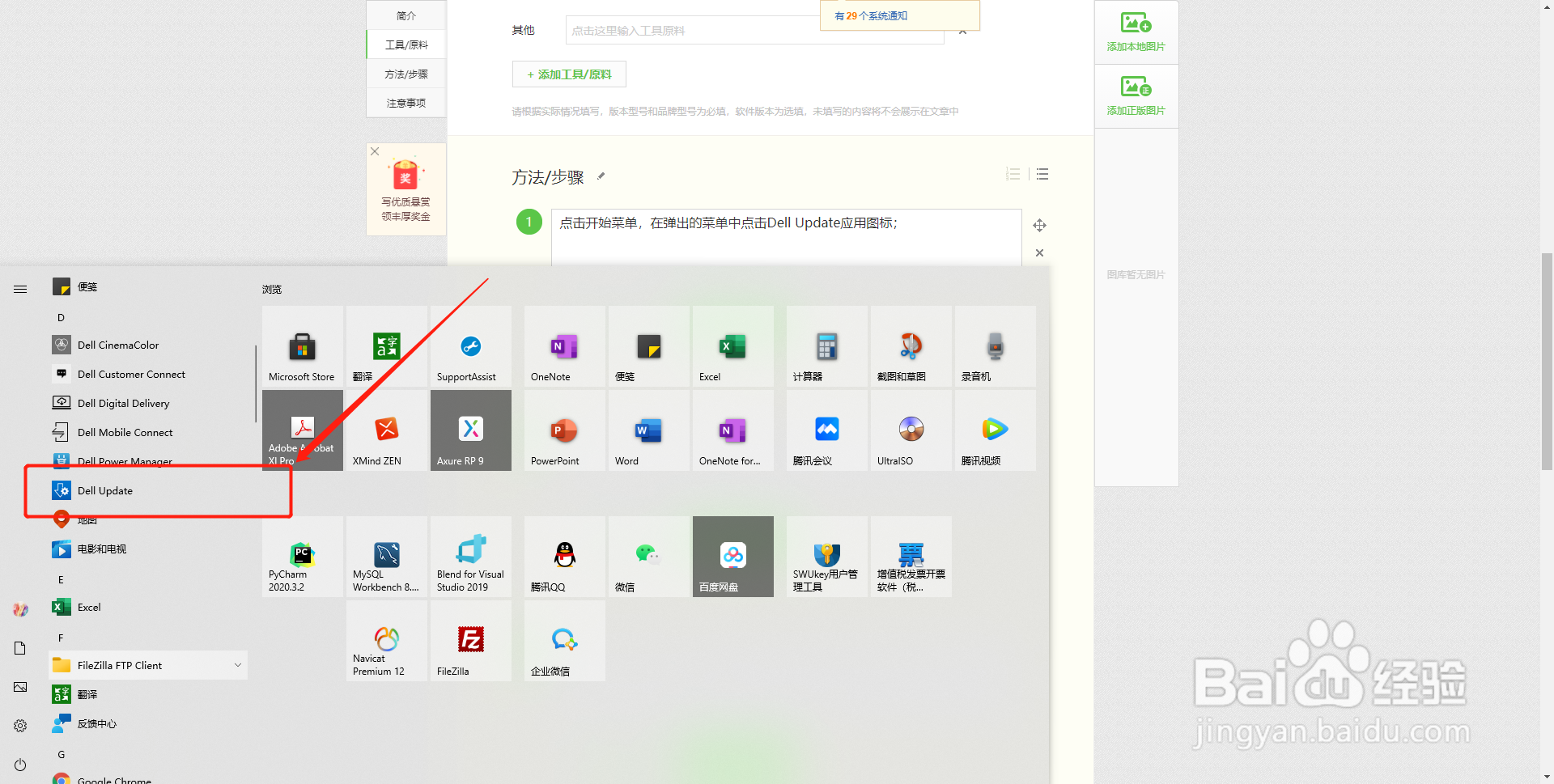1554x784 pixels.
Task: Open the Excel tile in start tiles
Action: [733, 346]
